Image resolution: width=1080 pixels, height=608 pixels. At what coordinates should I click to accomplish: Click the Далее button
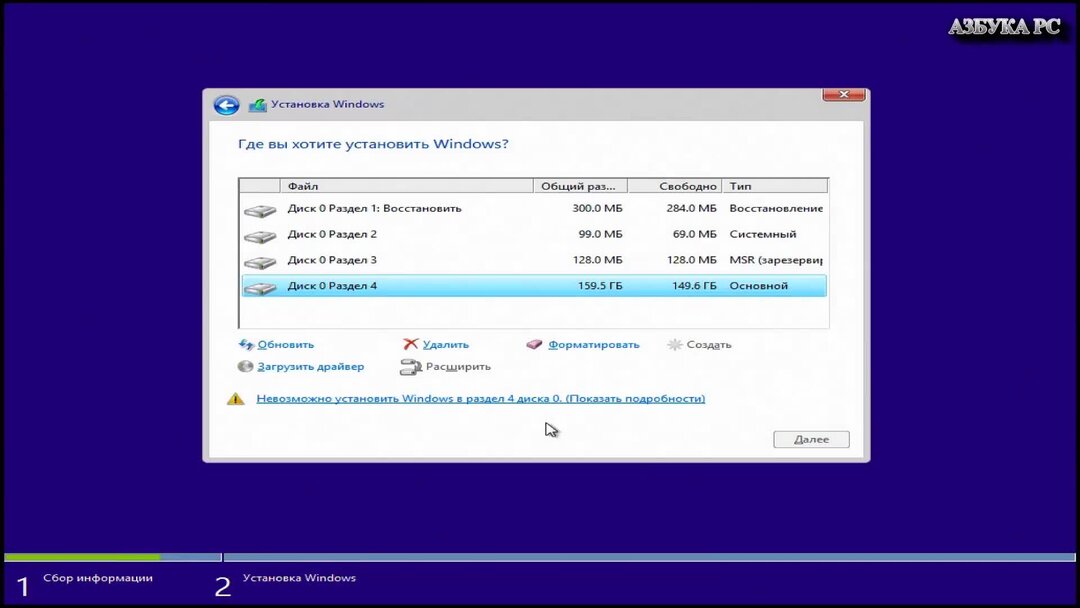[x=811, y=439]
